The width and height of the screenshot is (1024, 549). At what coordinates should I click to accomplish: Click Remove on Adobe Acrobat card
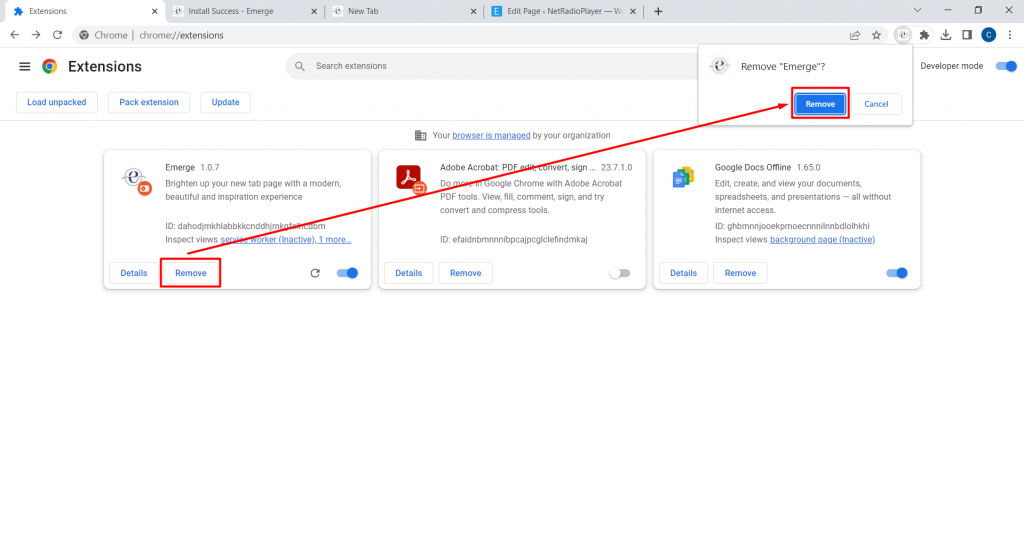[466, 273]
